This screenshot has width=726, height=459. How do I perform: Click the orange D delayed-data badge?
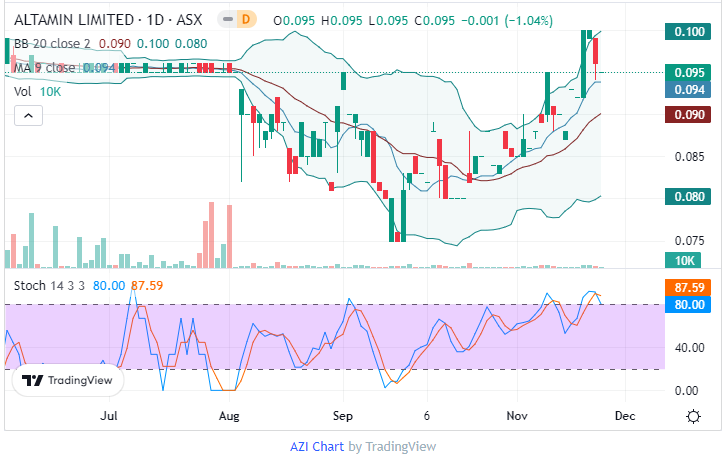click(x=246, y=20)
